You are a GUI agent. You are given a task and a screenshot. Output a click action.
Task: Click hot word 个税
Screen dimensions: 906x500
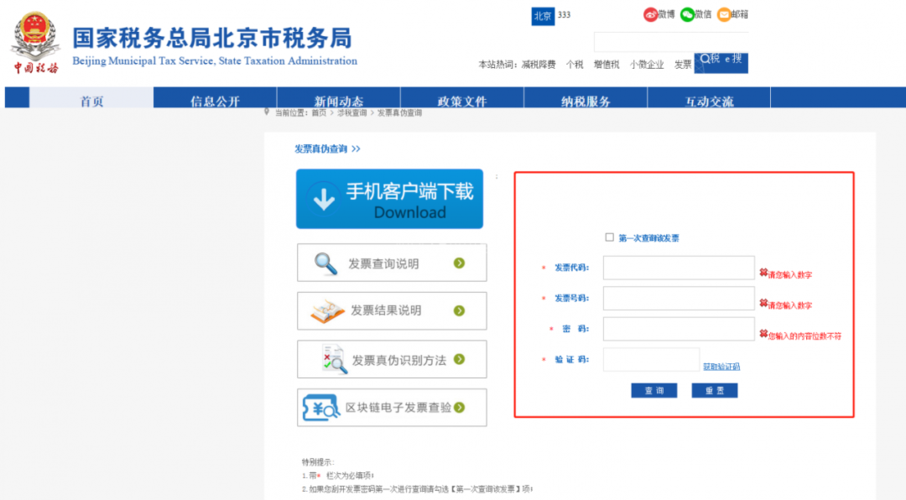pyautogui.click(x=574, y=65)
